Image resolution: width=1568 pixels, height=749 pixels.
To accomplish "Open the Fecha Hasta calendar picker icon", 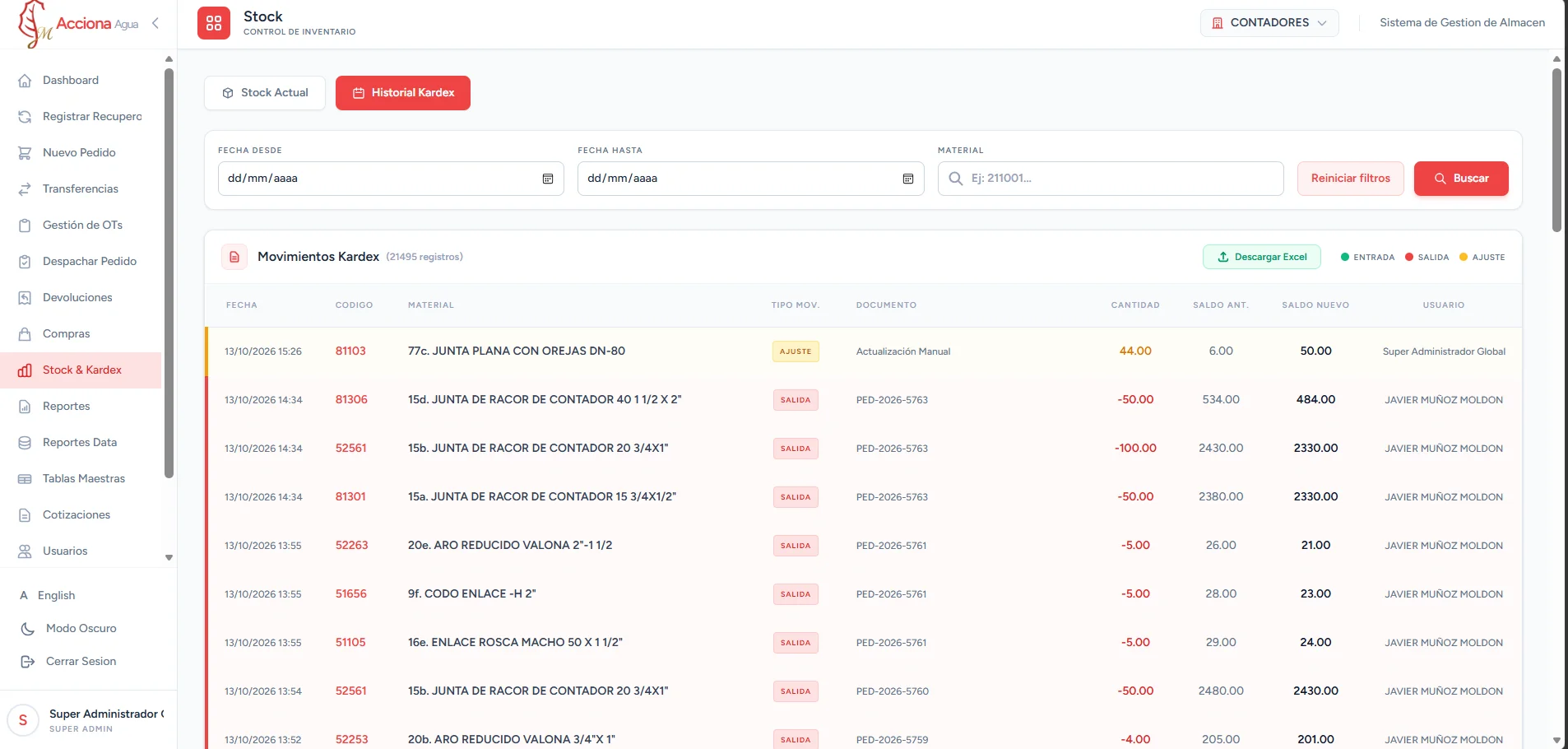I will click(908, 179).
